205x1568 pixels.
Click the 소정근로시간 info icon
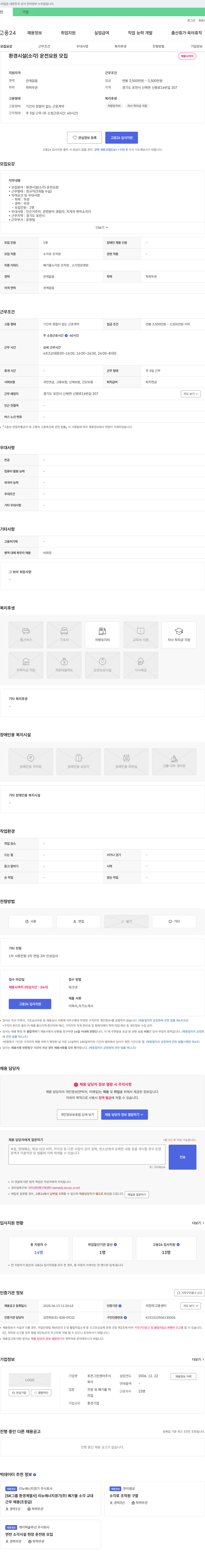[66, 335]
